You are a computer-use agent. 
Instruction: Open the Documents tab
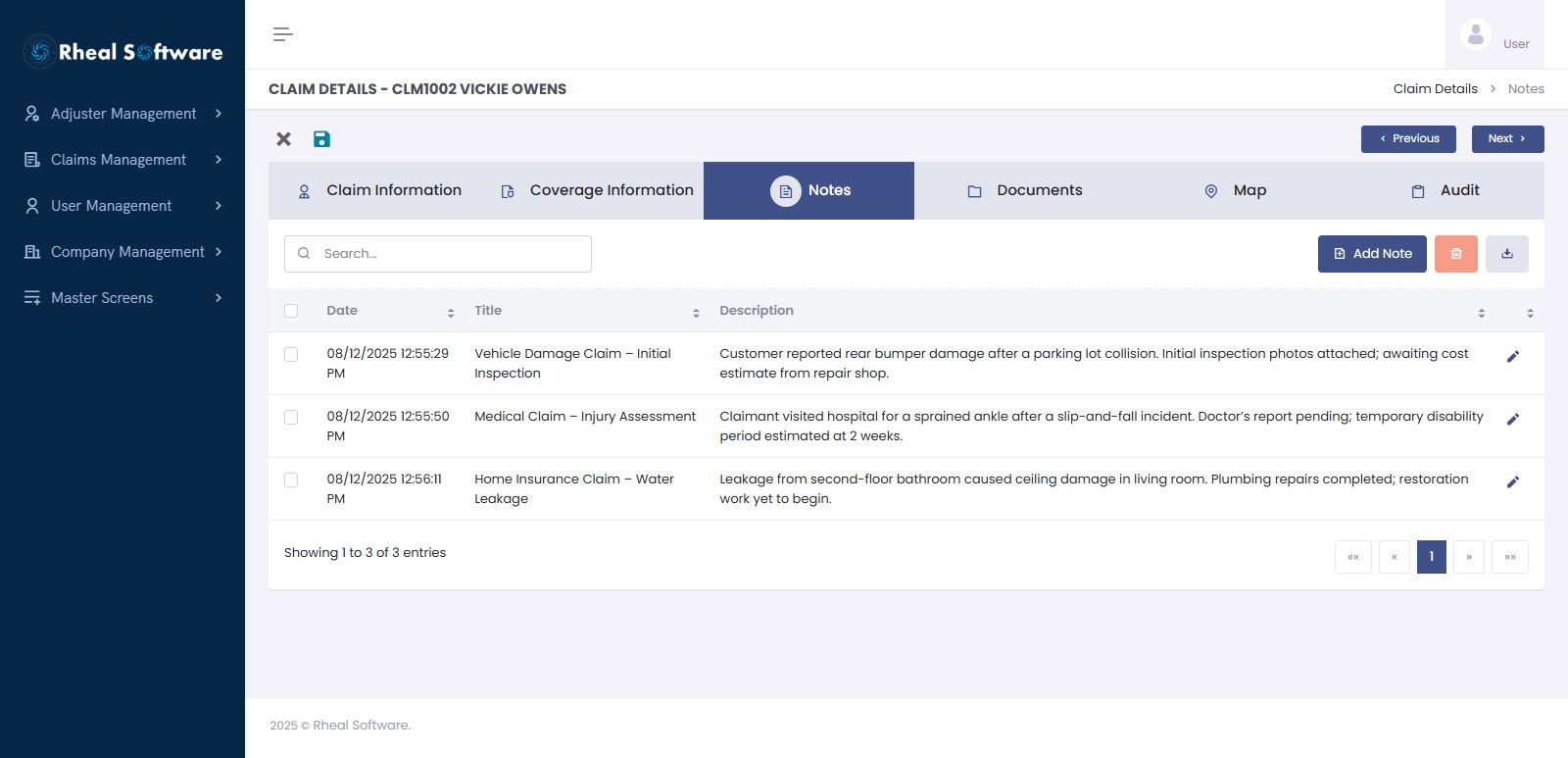pos(1025,190)
